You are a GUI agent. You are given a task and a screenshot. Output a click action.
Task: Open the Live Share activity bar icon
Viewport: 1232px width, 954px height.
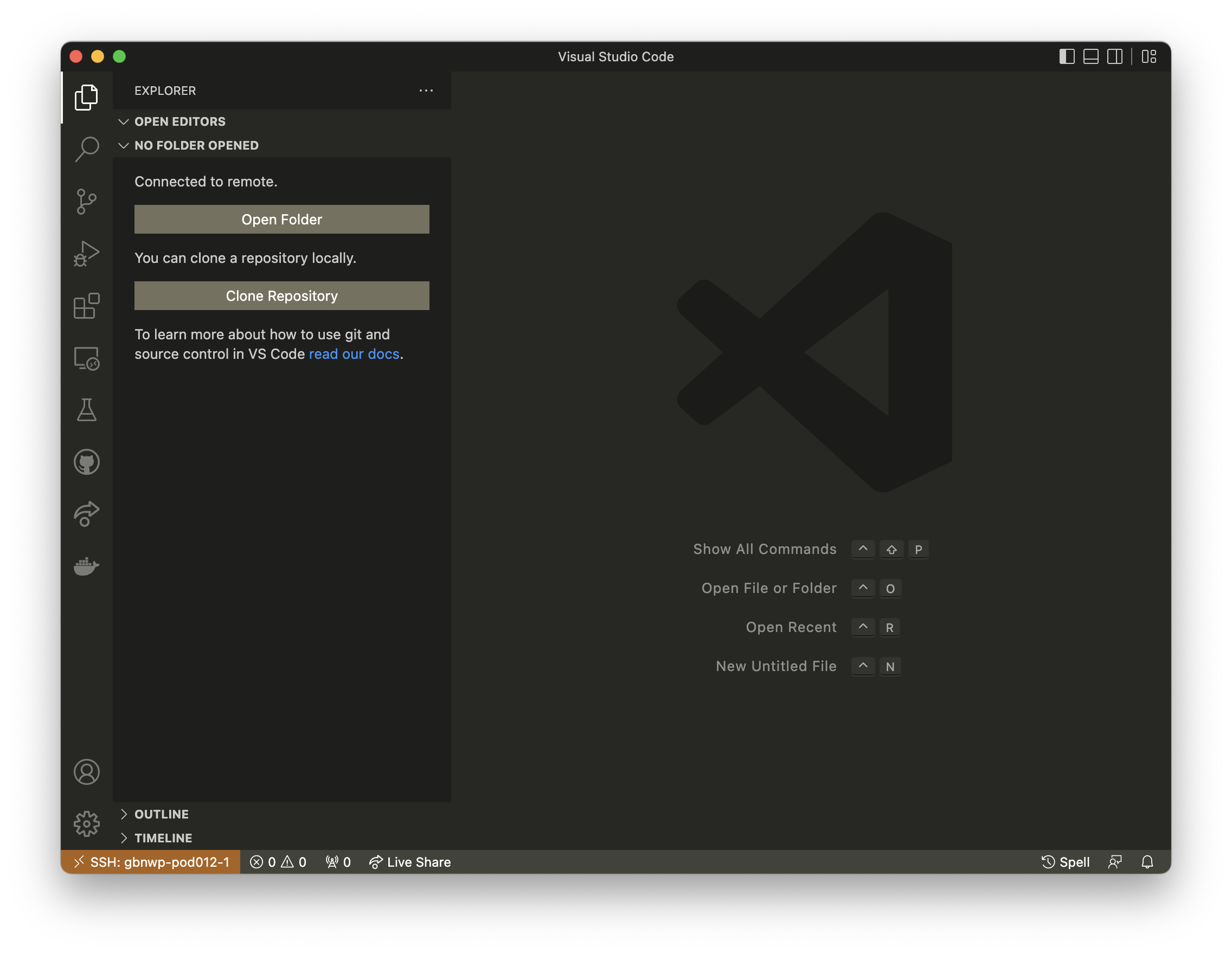[x=86, y=514]
